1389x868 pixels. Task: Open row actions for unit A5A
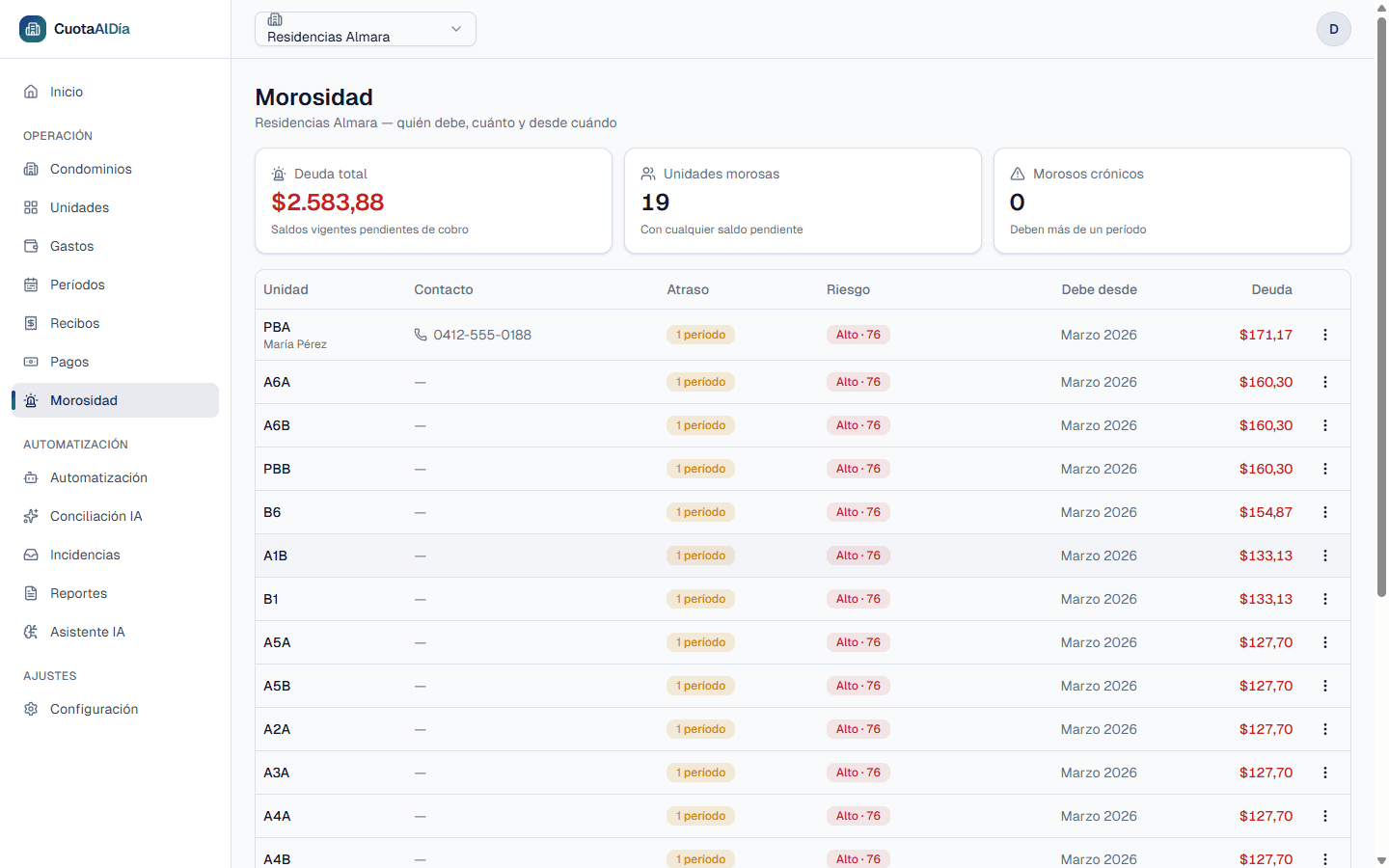pyautogui.click(x=1325, y=642)
